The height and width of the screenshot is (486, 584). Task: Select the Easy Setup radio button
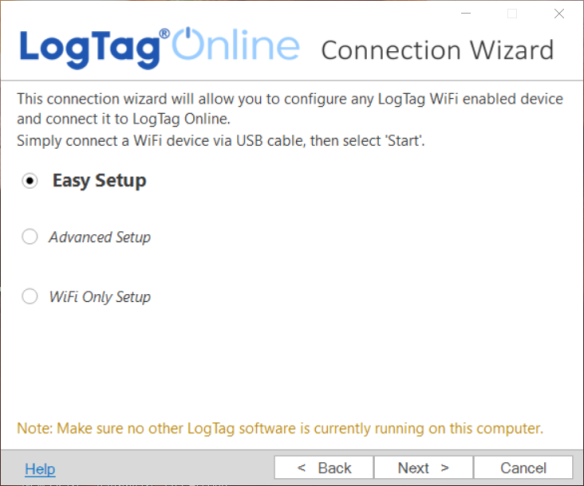(x=30, y=181)
